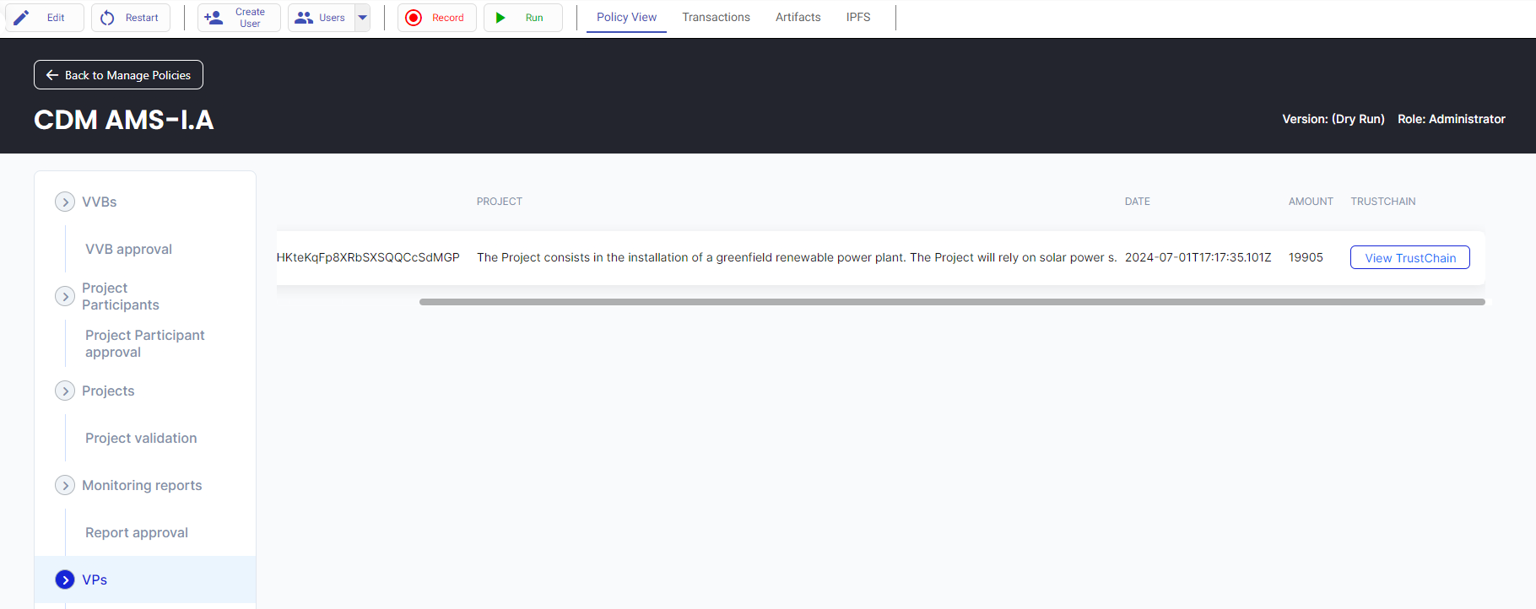Click the Edit pencil icon
Screen dimensions: 1536x609
point(21,18)
